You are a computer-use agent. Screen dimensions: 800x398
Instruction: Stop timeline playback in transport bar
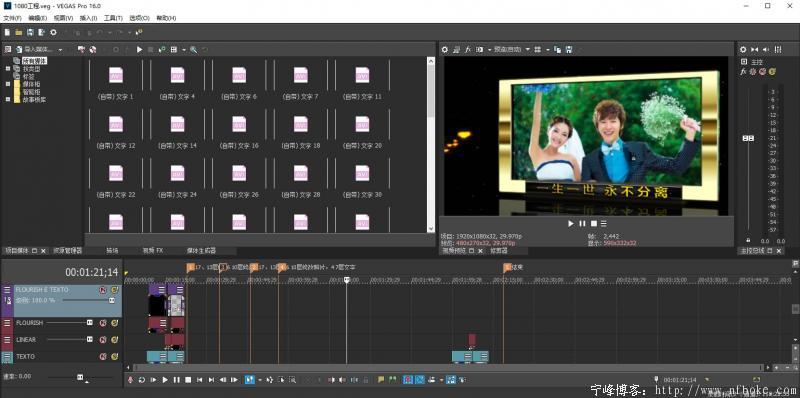[188, 380]
